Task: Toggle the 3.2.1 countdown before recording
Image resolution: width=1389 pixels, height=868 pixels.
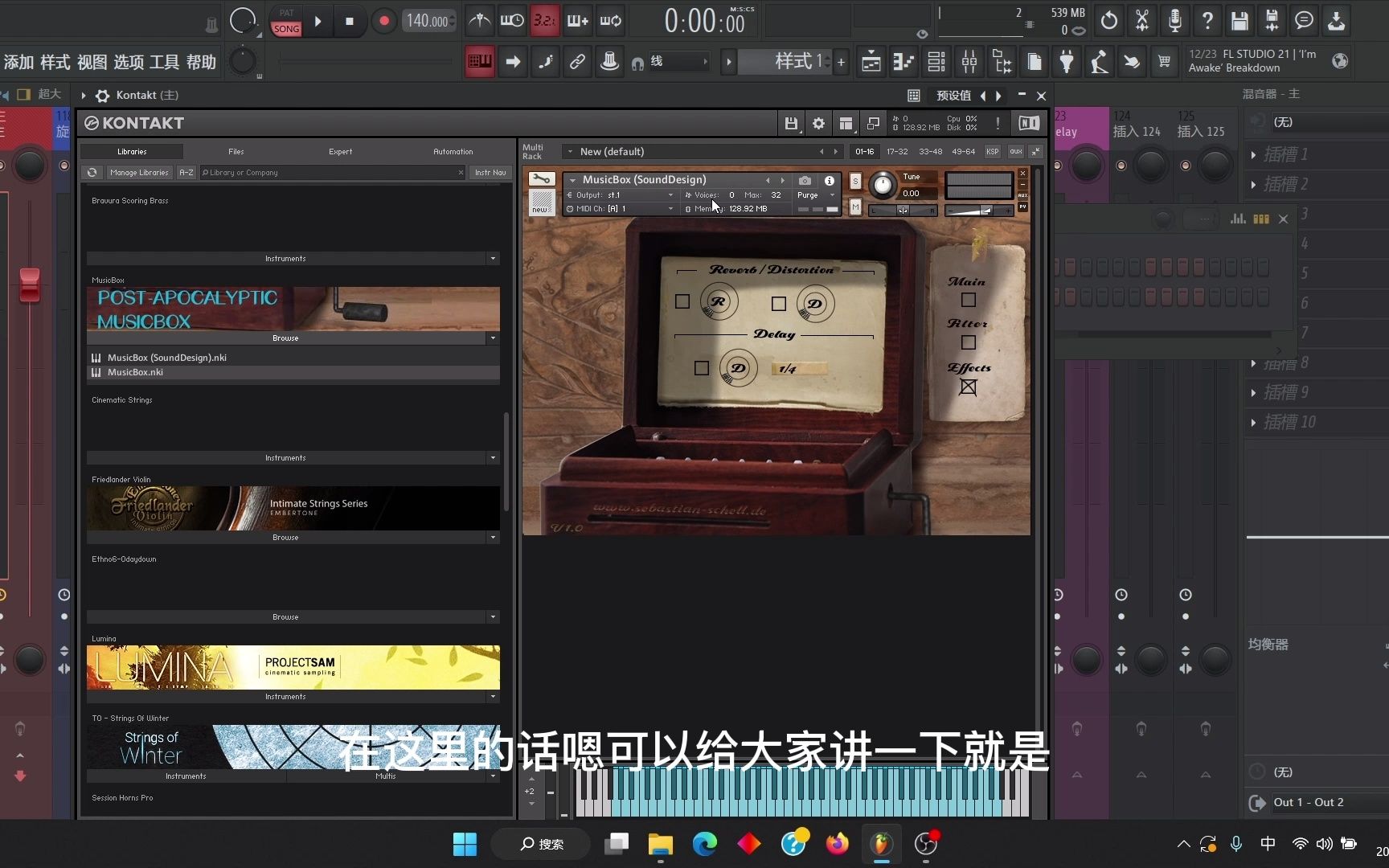Action: point(544,21)
